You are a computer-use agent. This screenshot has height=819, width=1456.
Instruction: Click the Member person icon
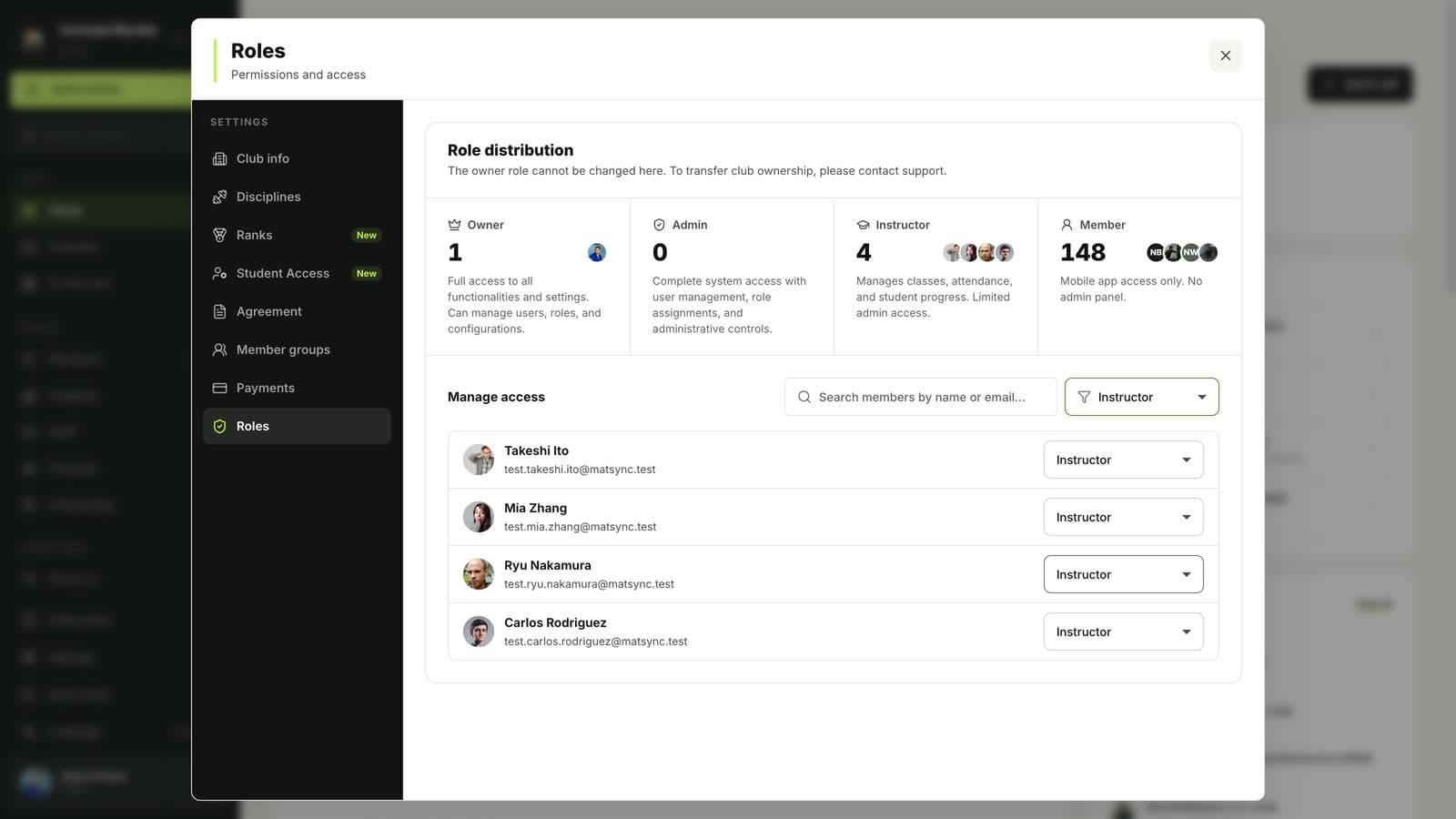point(1067,225)
